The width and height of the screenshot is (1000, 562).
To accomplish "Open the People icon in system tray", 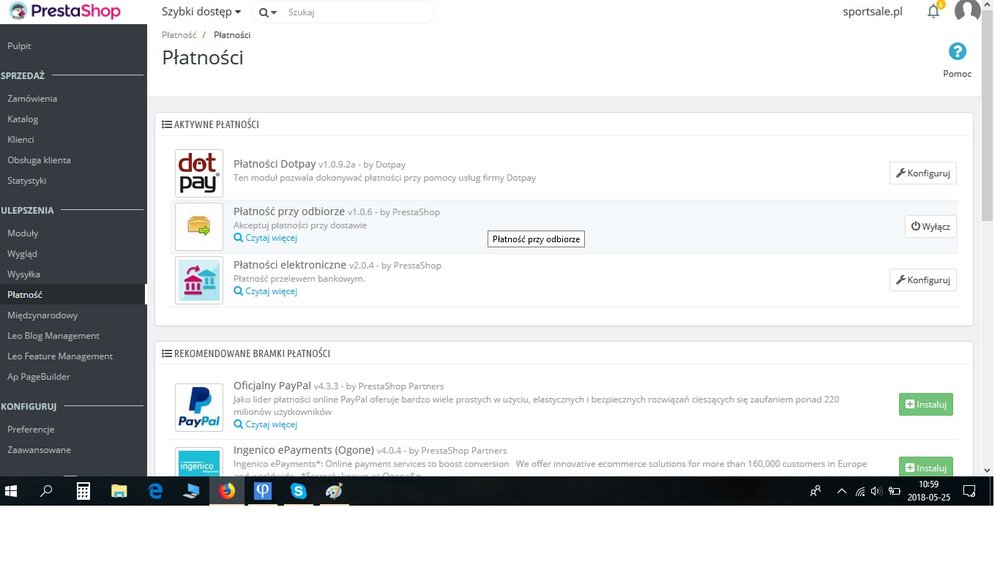I will point(815,491).
